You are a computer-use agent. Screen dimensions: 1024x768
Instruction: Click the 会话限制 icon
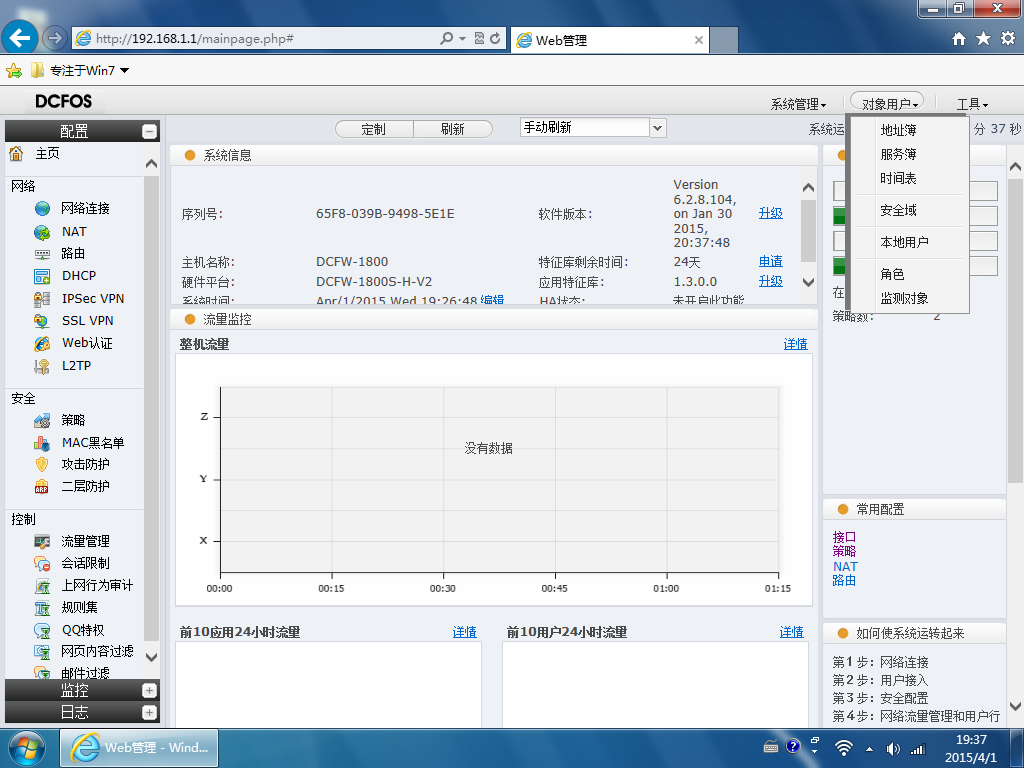pos(42,564)
